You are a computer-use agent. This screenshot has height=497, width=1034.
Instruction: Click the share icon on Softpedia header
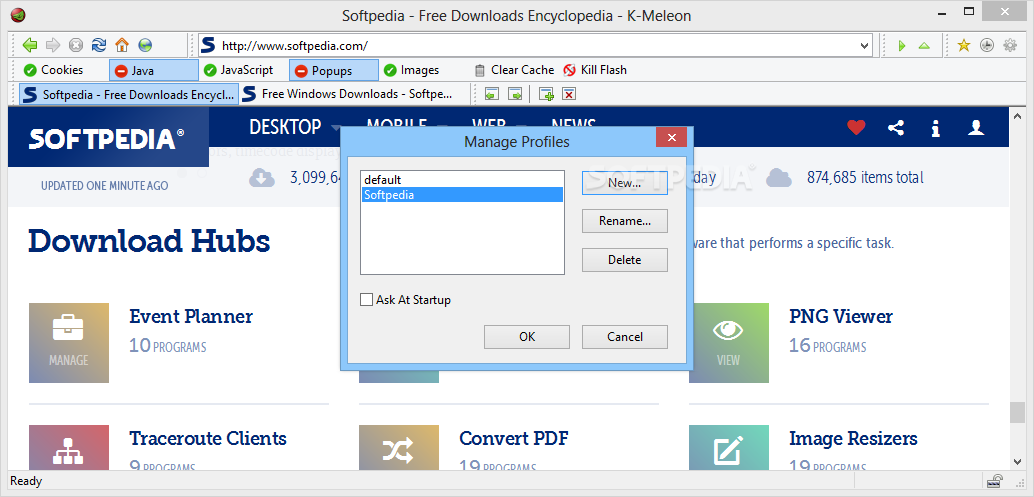pos(896,127)
